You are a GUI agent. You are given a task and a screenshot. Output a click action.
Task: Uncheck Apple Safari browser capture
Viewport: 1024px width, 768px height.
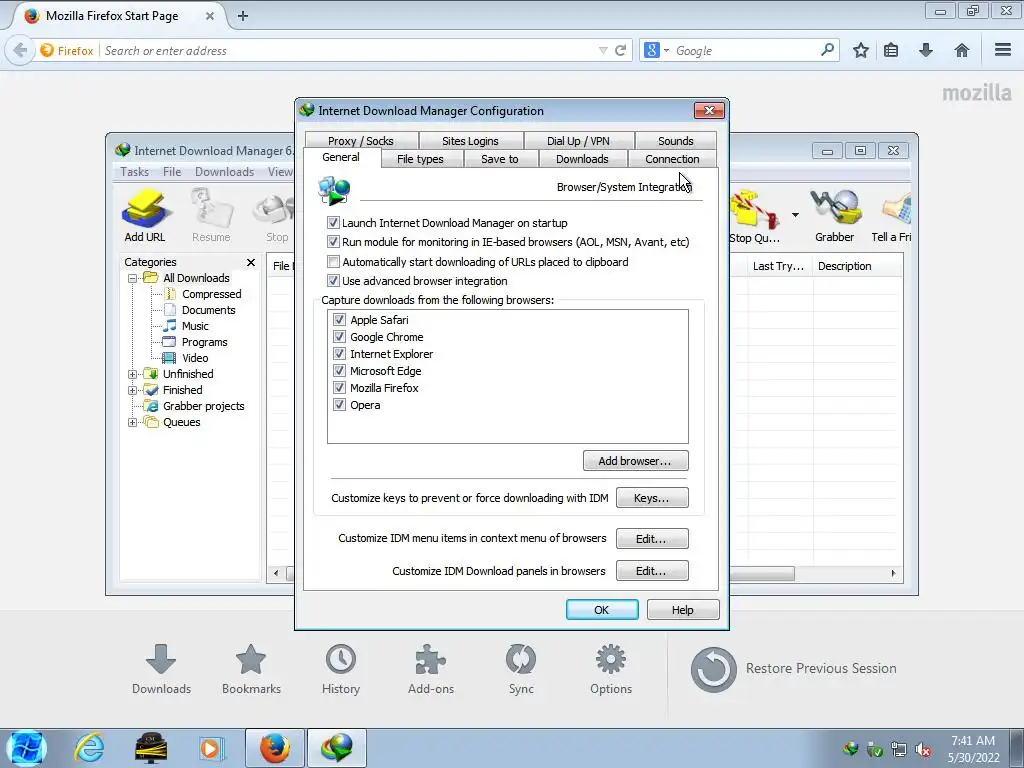coord(339,319)
